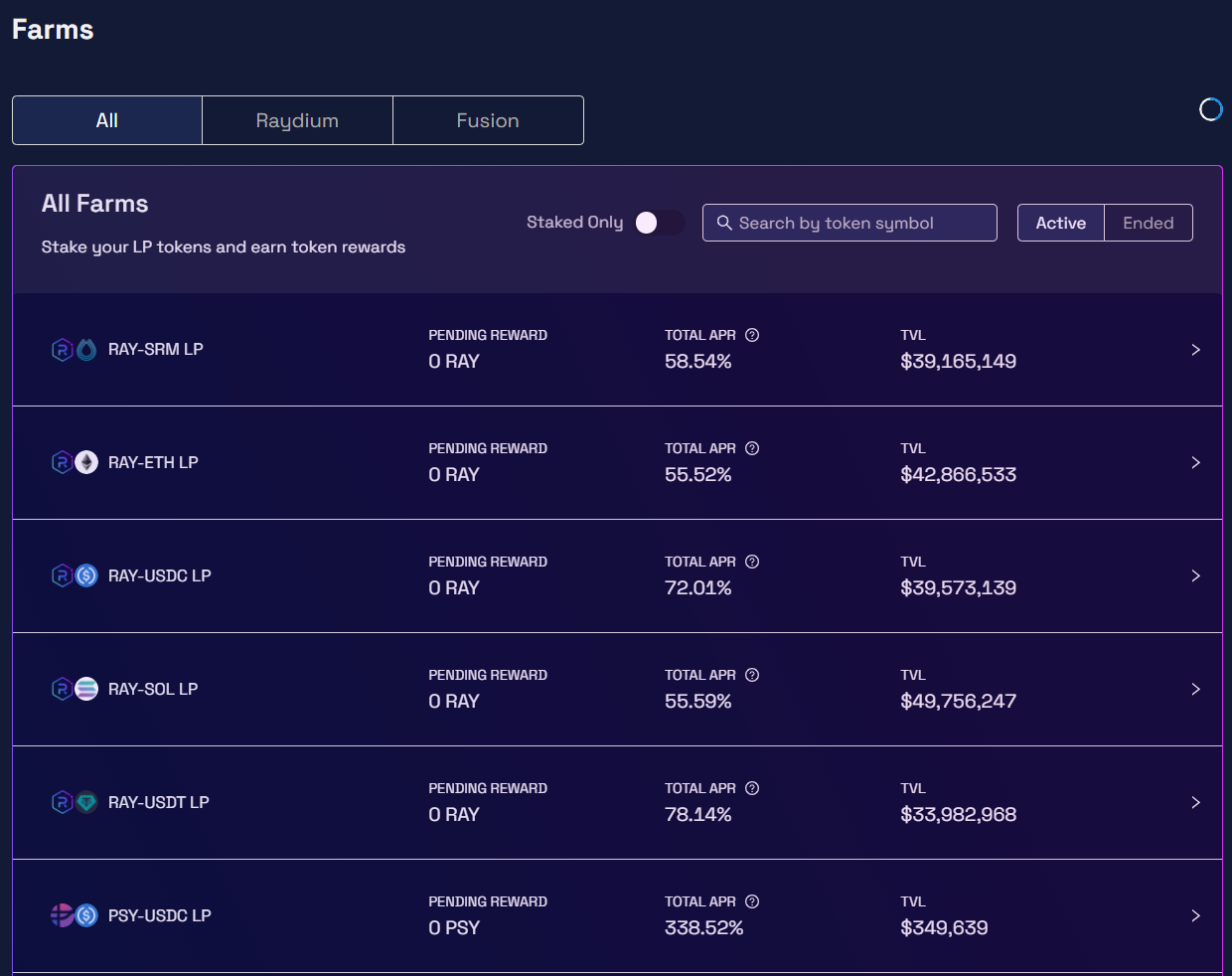Expand the RAY-SRM LP farm row chevron
Viewport: 1232px width, 976px height.
pyautogui.click(x=1195, y=350)
